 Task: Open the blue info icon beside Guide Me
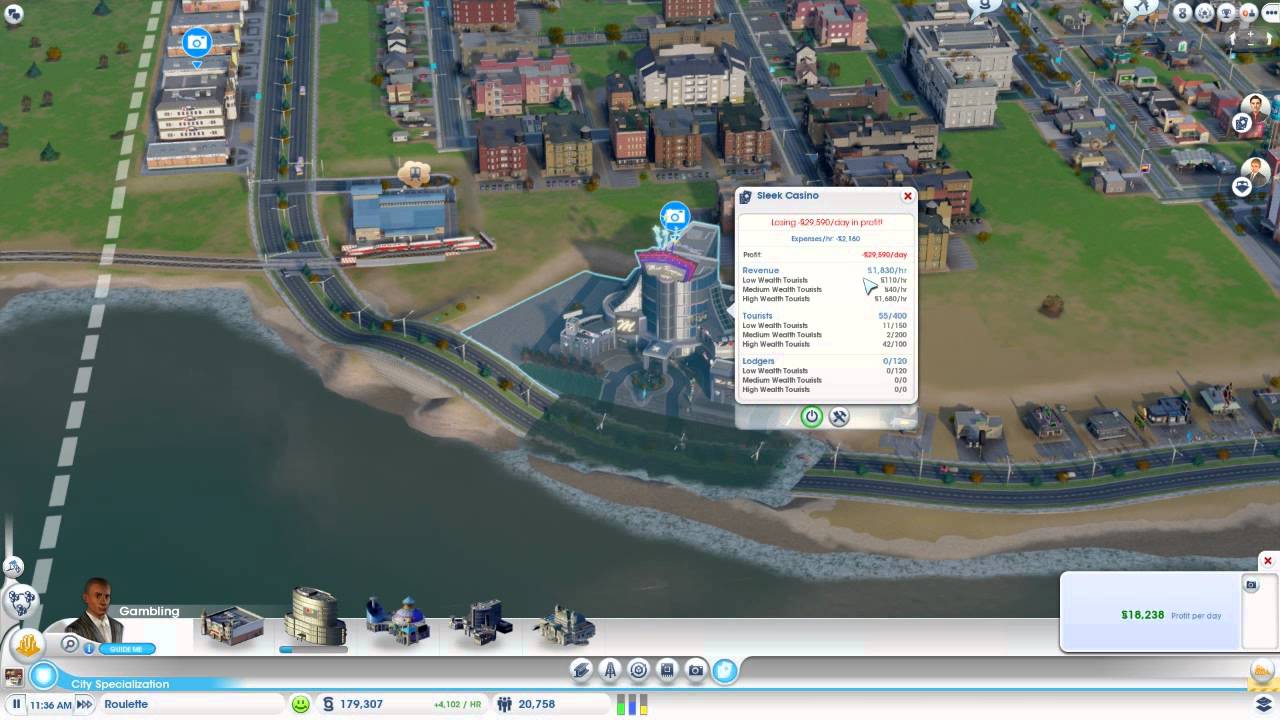click(89, 649)
